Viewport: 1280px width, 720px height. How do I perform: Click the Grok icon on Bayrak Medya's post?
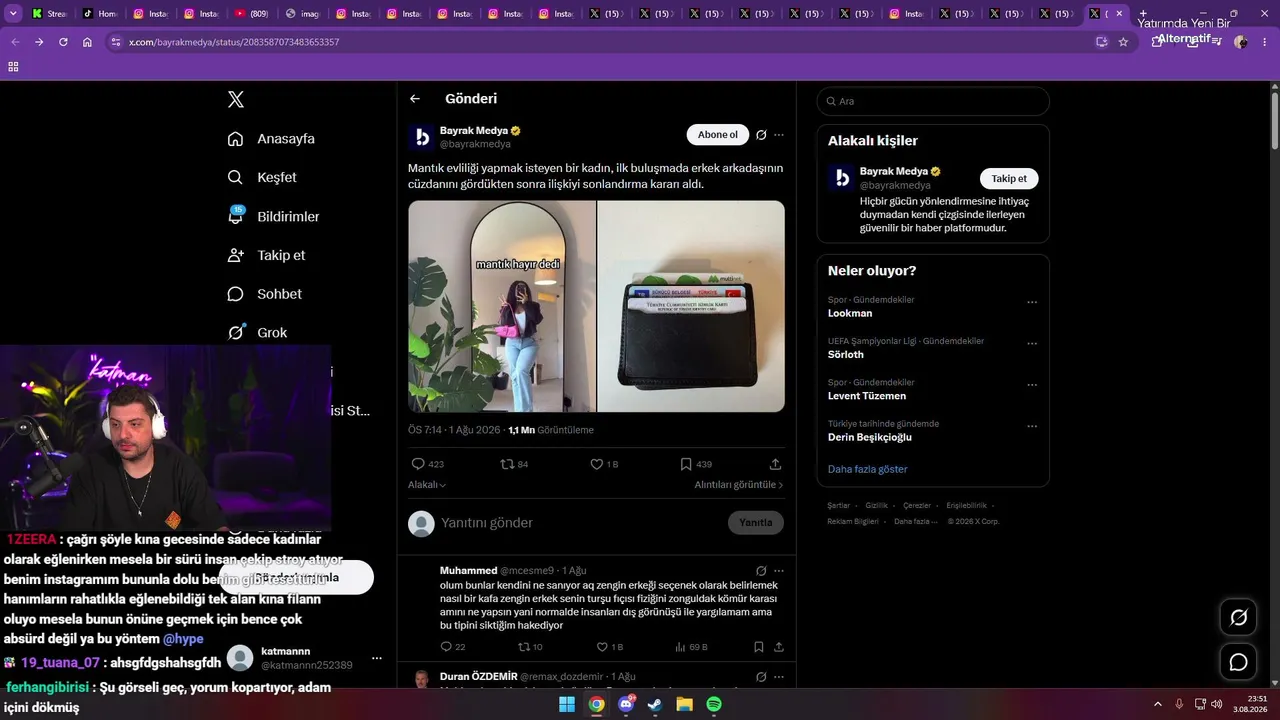pos(761,135)
